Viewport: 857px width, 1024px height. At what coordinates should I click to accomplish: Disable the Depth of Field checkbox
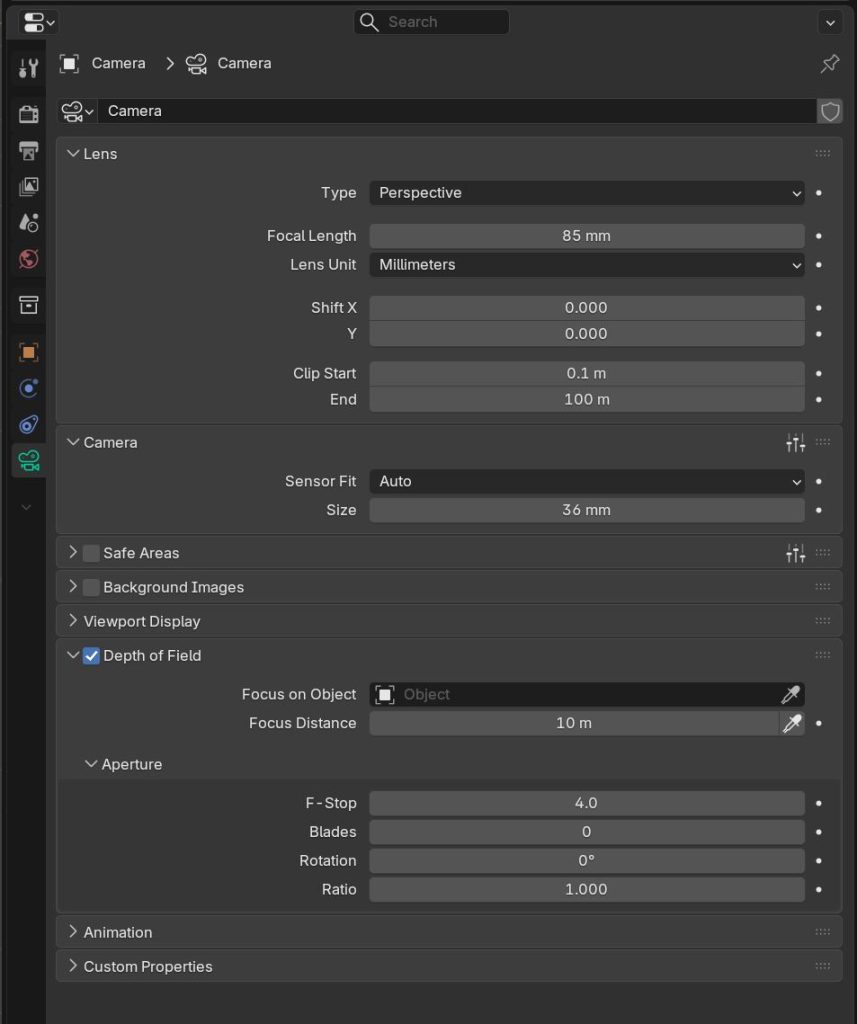[x=91, y=656]
